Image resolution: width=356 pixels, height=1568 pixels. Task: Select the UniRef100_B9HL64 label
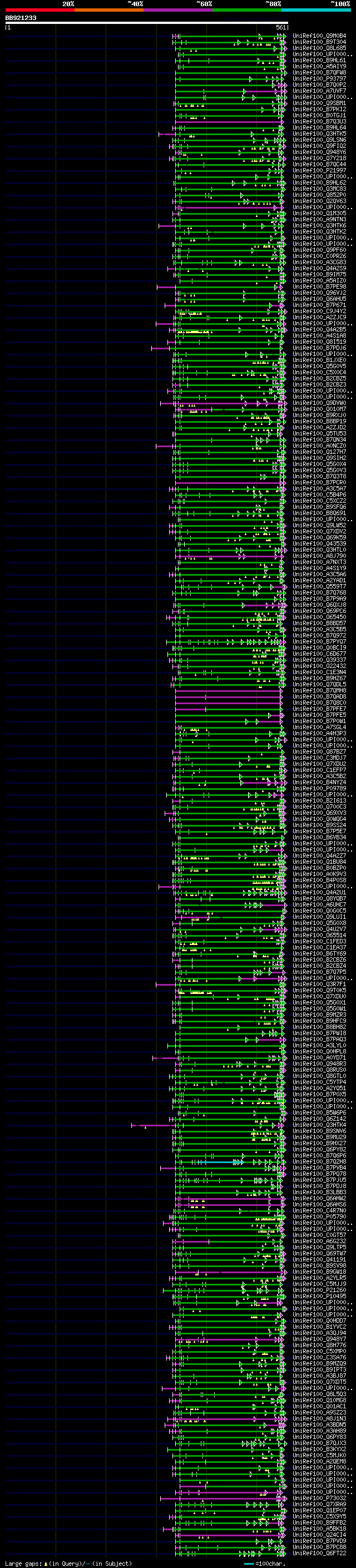[319, 128]
